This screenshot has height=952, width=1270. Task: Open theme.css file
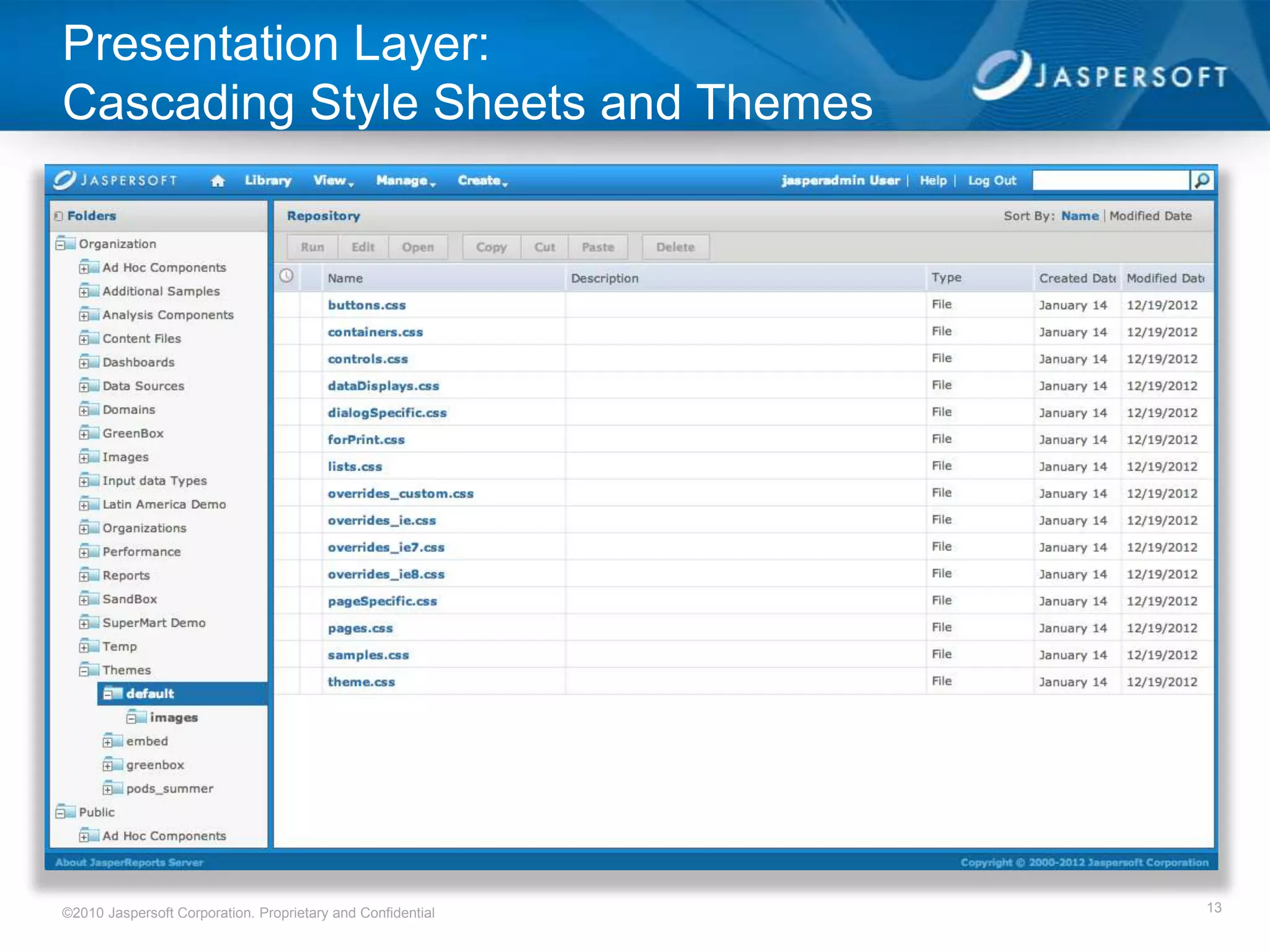point(361,682)
